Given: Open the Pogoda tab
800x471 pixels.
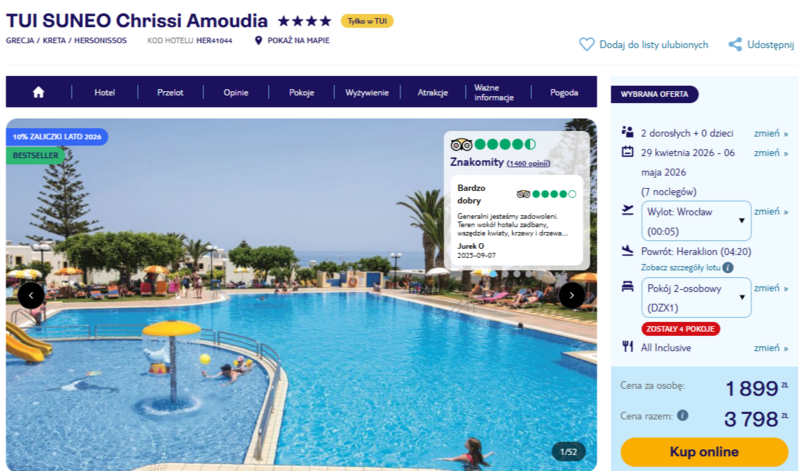Looking at the screenshot, I should [x=564, y=92].
